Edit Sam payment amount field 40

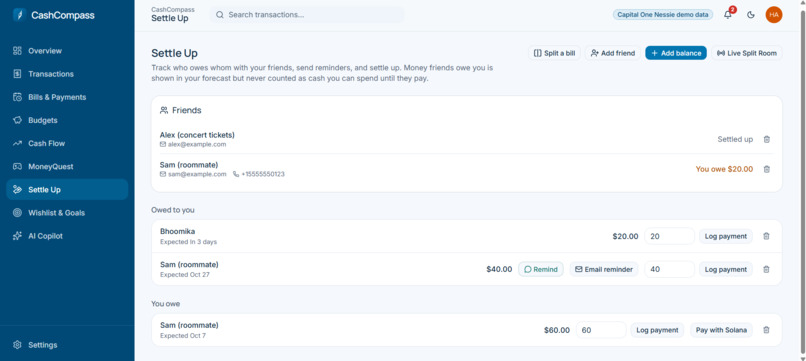point(670,269)
